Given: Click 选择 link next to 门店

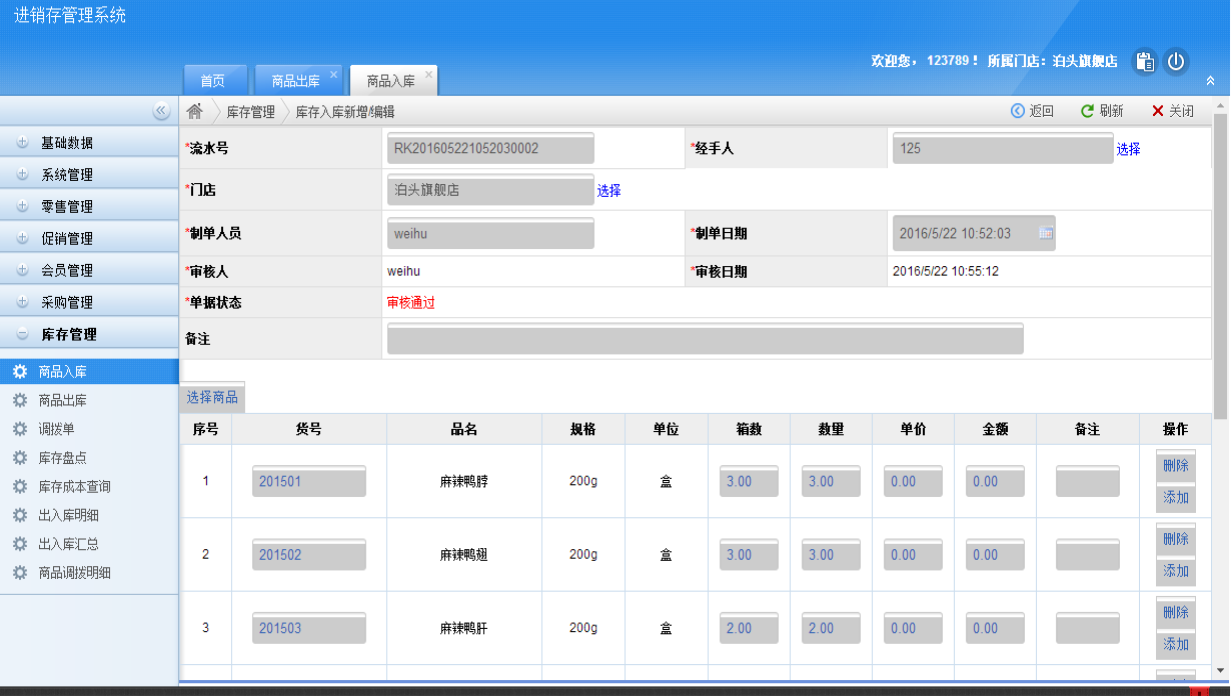Looking at the screenshot, I should (609, 190).
